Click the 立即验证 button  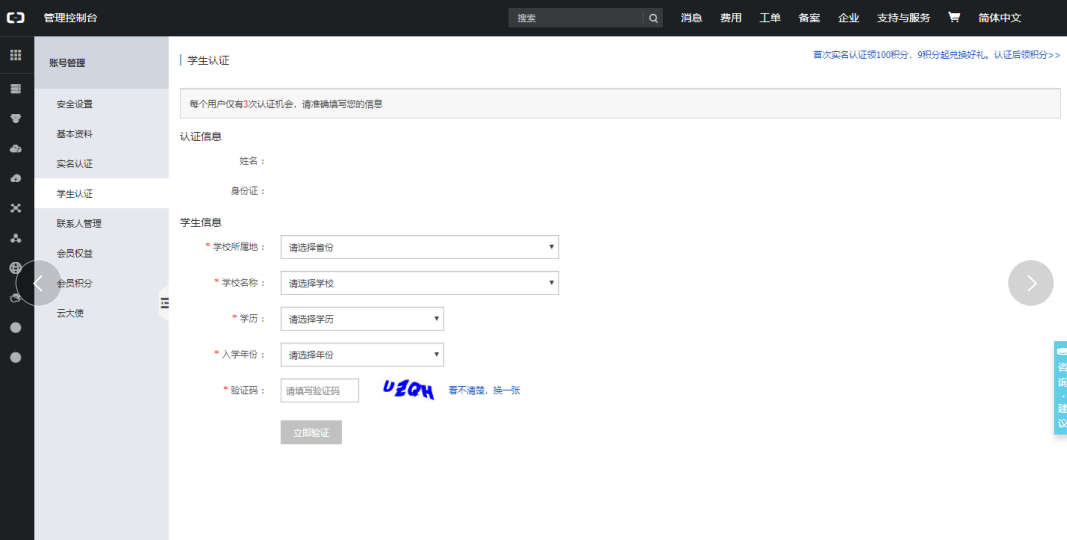click(311, 432)
